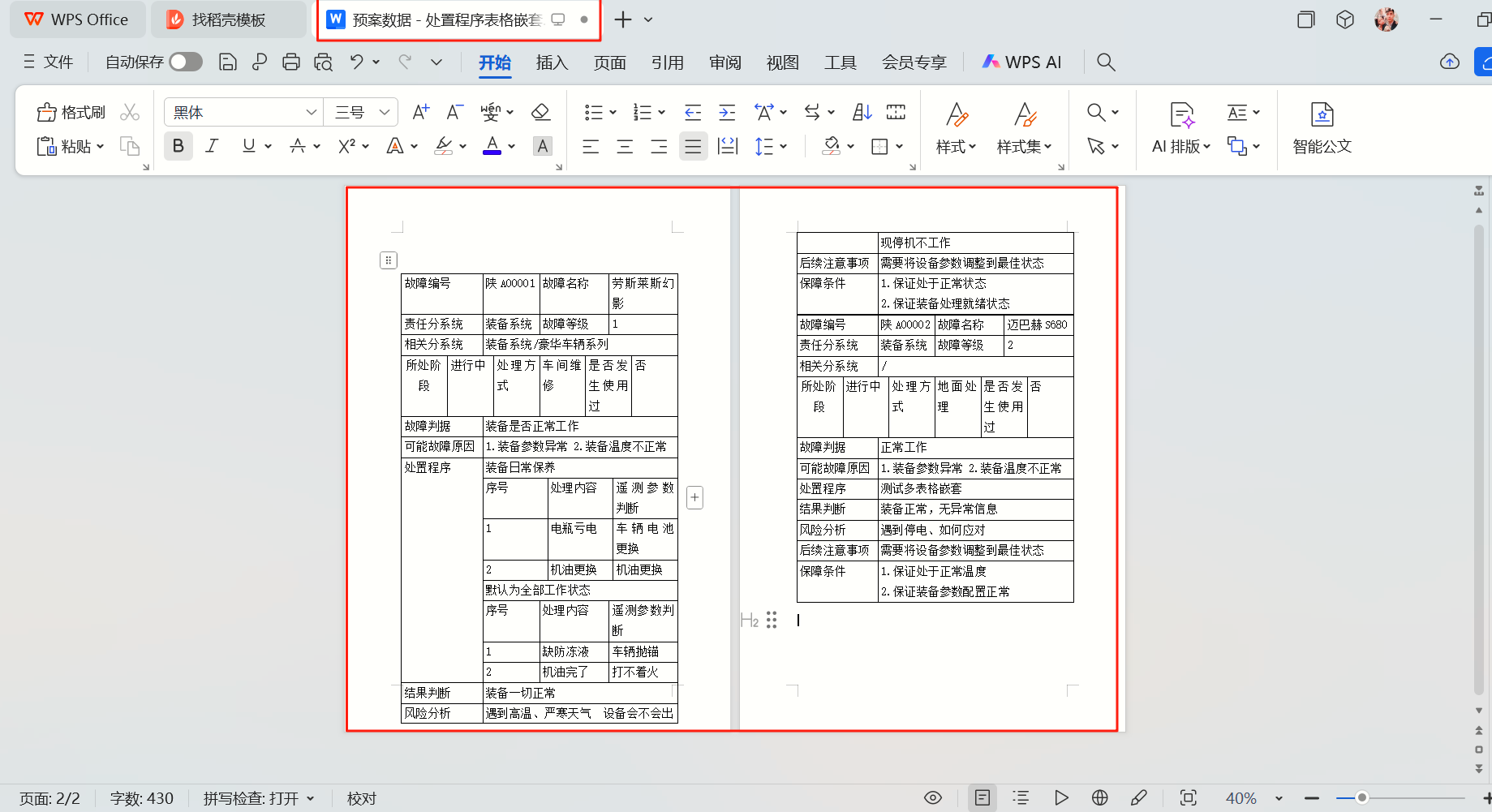Apply Italic formatting icon
The image size is (1492, 812).
coord(213,146)
